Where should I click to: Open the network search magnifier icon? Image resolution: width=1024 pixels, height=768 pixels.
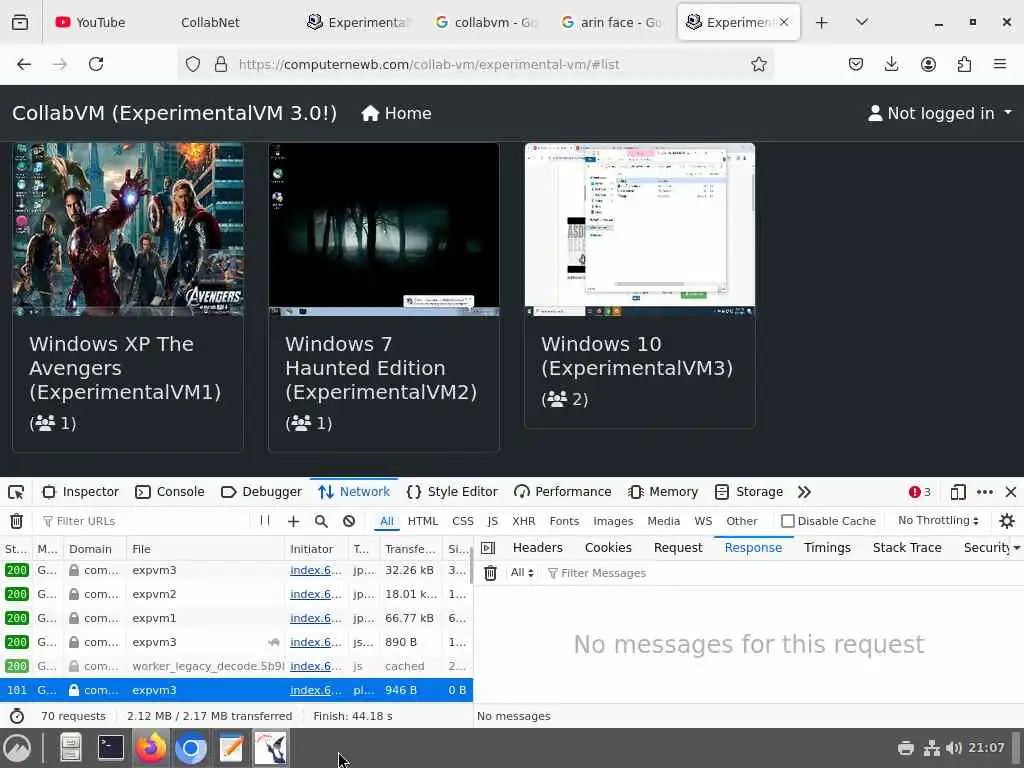pos(321,520)
